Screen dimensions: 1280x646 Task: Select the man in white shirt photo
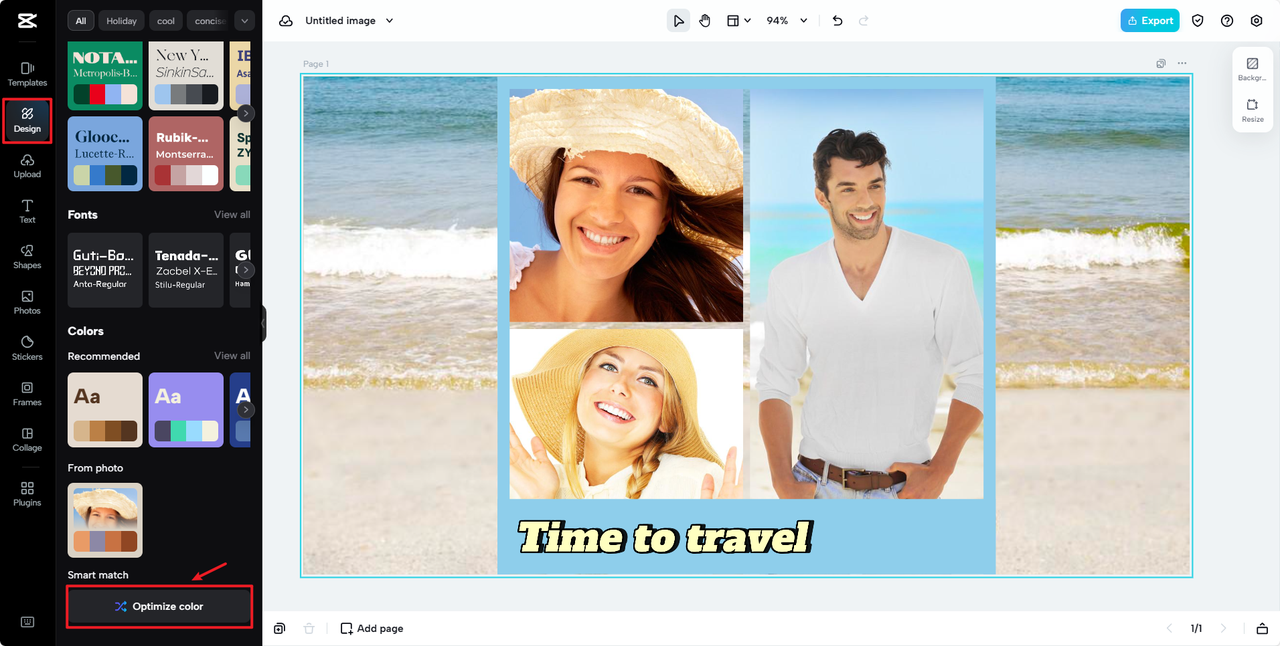click(866, 294)
